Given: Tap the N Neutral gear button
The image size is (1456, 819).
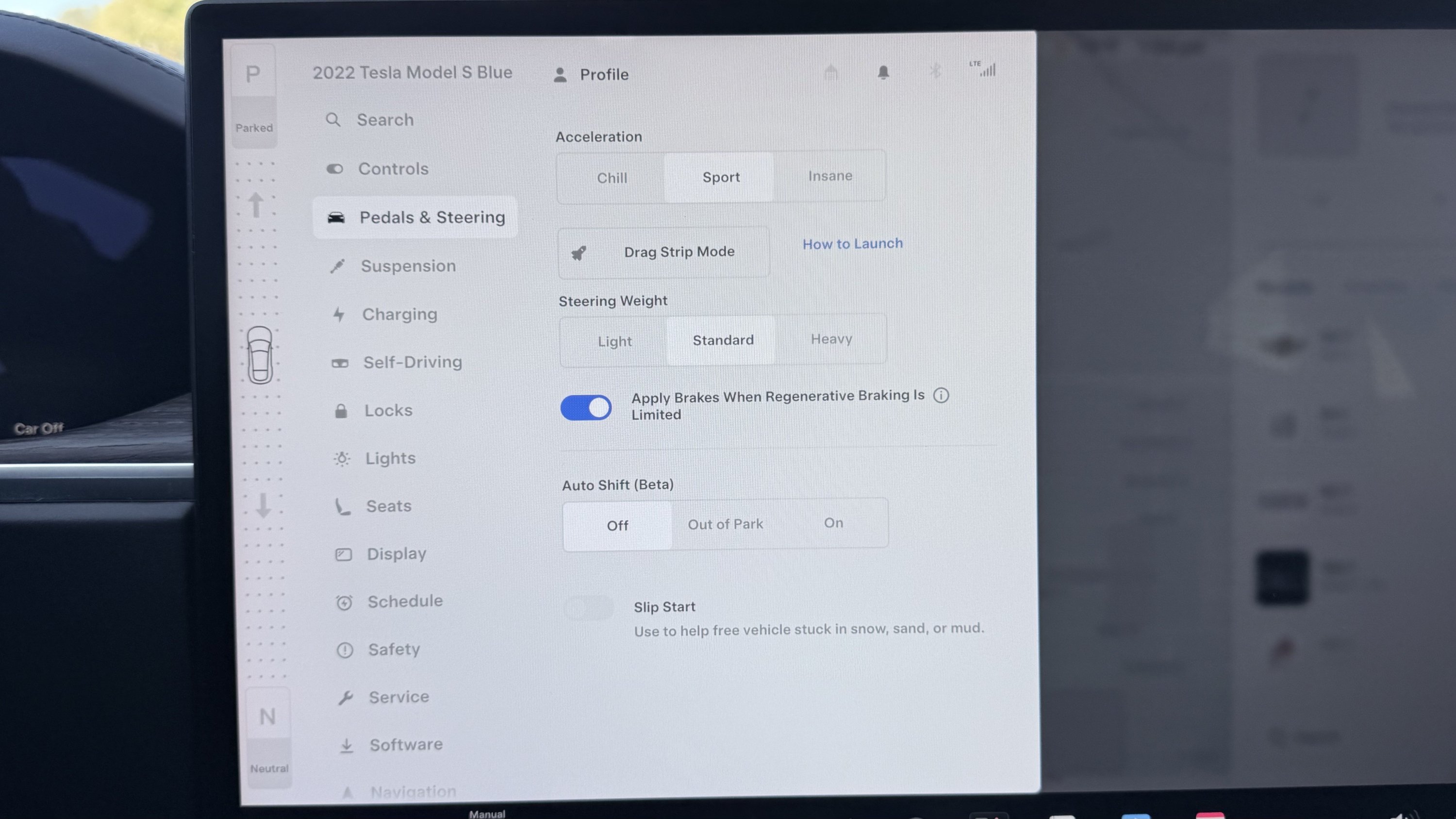Looking at the screenshot, I should (268, 737).
